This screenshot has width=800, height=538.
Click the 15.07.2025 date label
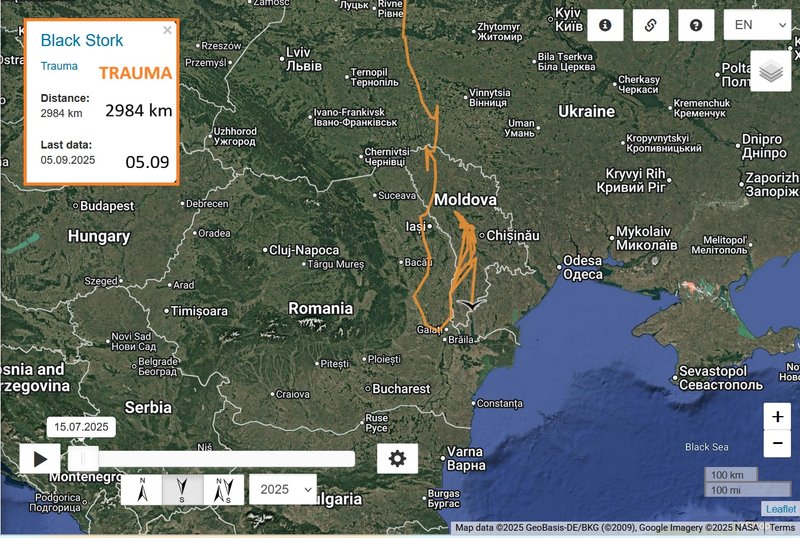point(81,427)
